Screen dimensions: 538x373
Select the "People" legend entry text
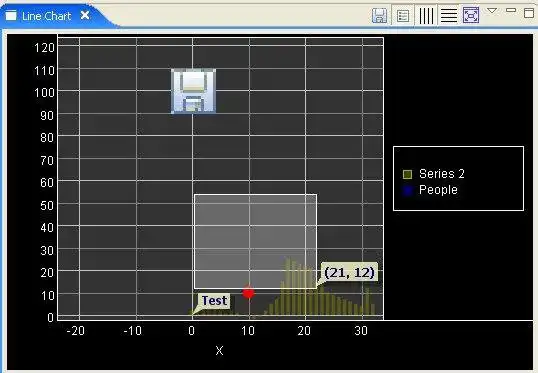point(438,190)
